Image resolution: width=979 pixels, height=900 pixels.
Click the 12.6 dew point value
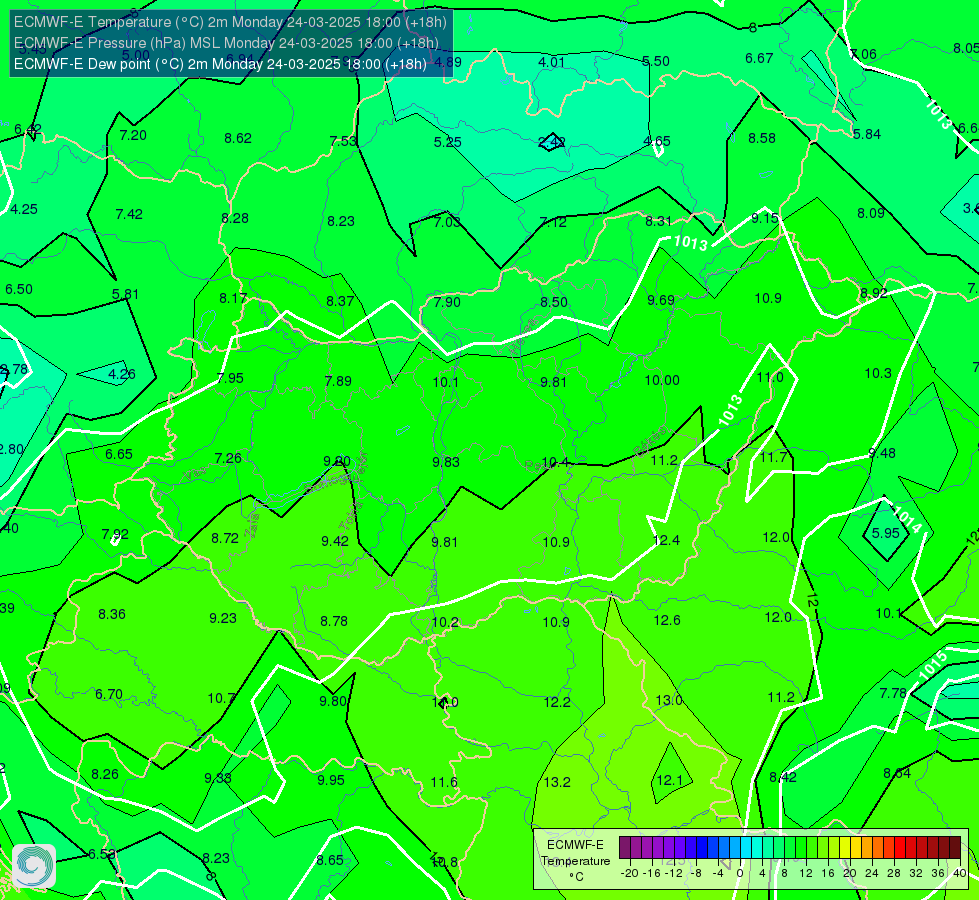pyautogui.click(x=667, y=620)
